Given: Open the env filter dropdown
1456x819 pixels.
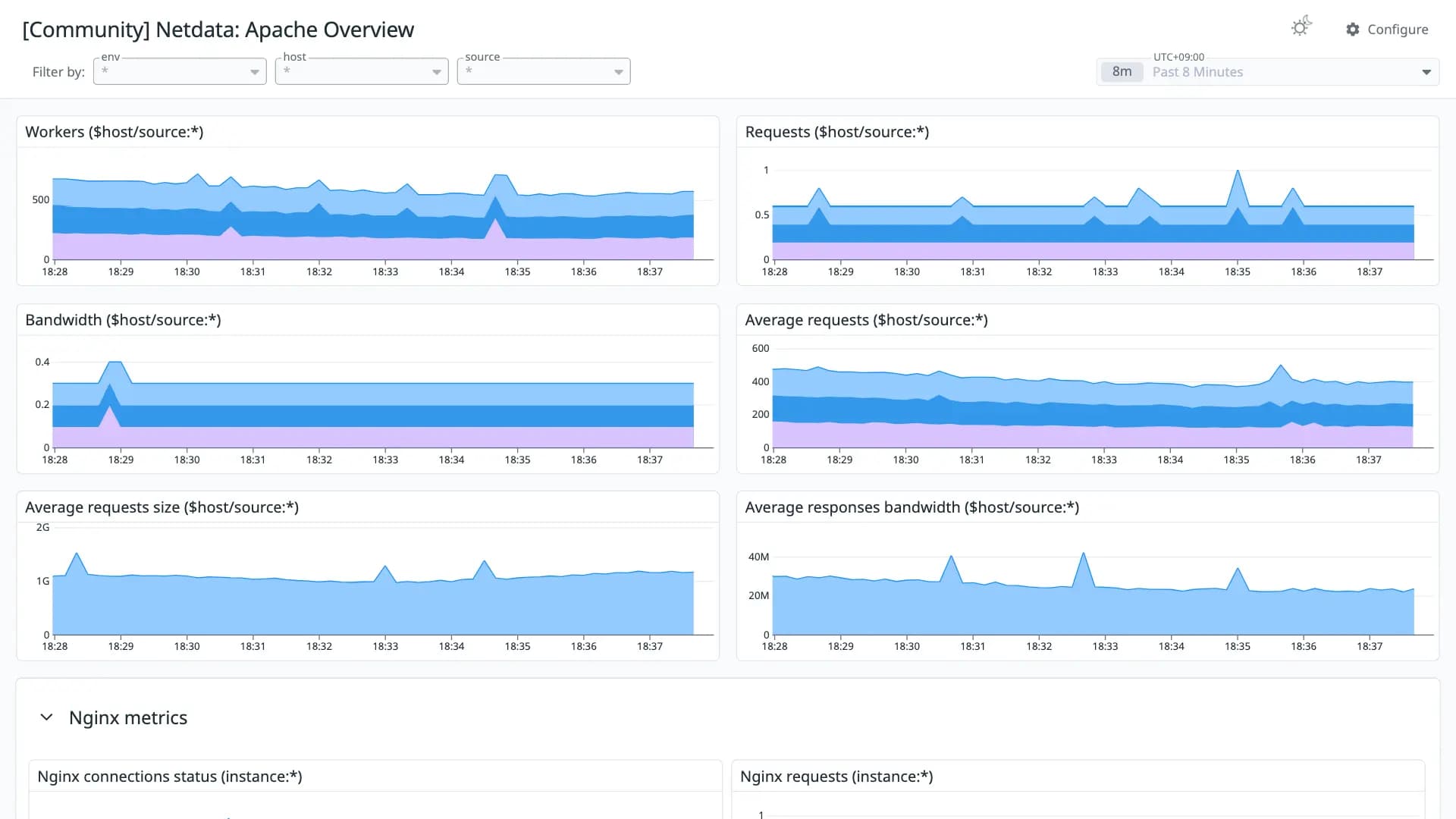Looking at the screenshot, I should [x=180, y=71].
